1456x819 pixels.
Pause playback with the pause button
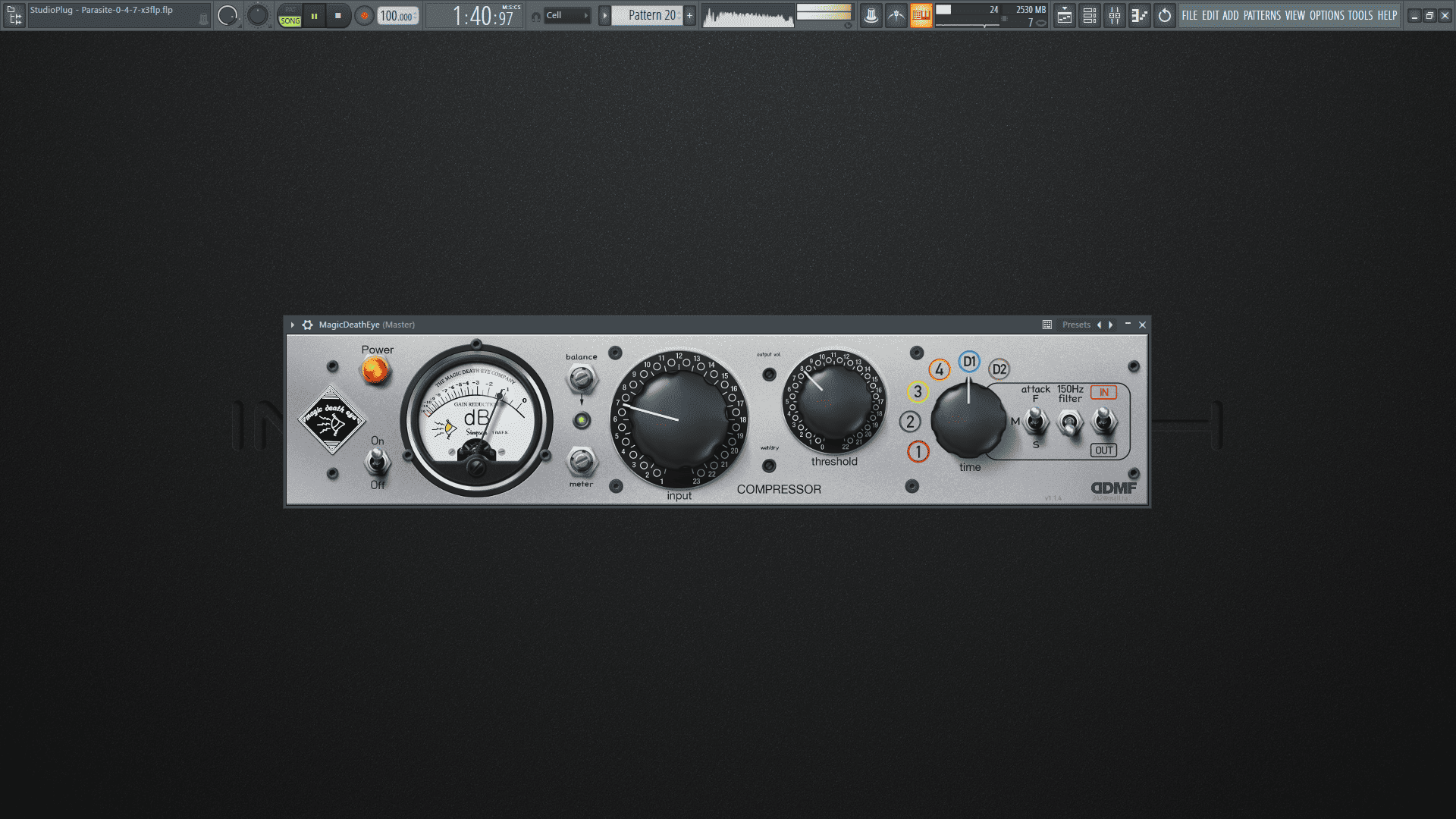pos(314,15)
